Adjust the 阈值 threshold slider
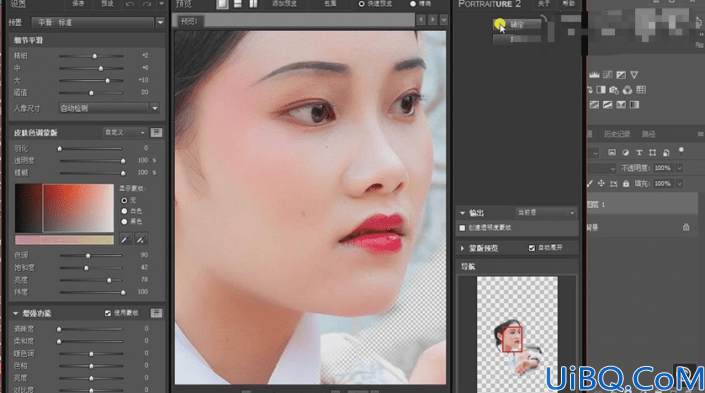 (91, 93)
